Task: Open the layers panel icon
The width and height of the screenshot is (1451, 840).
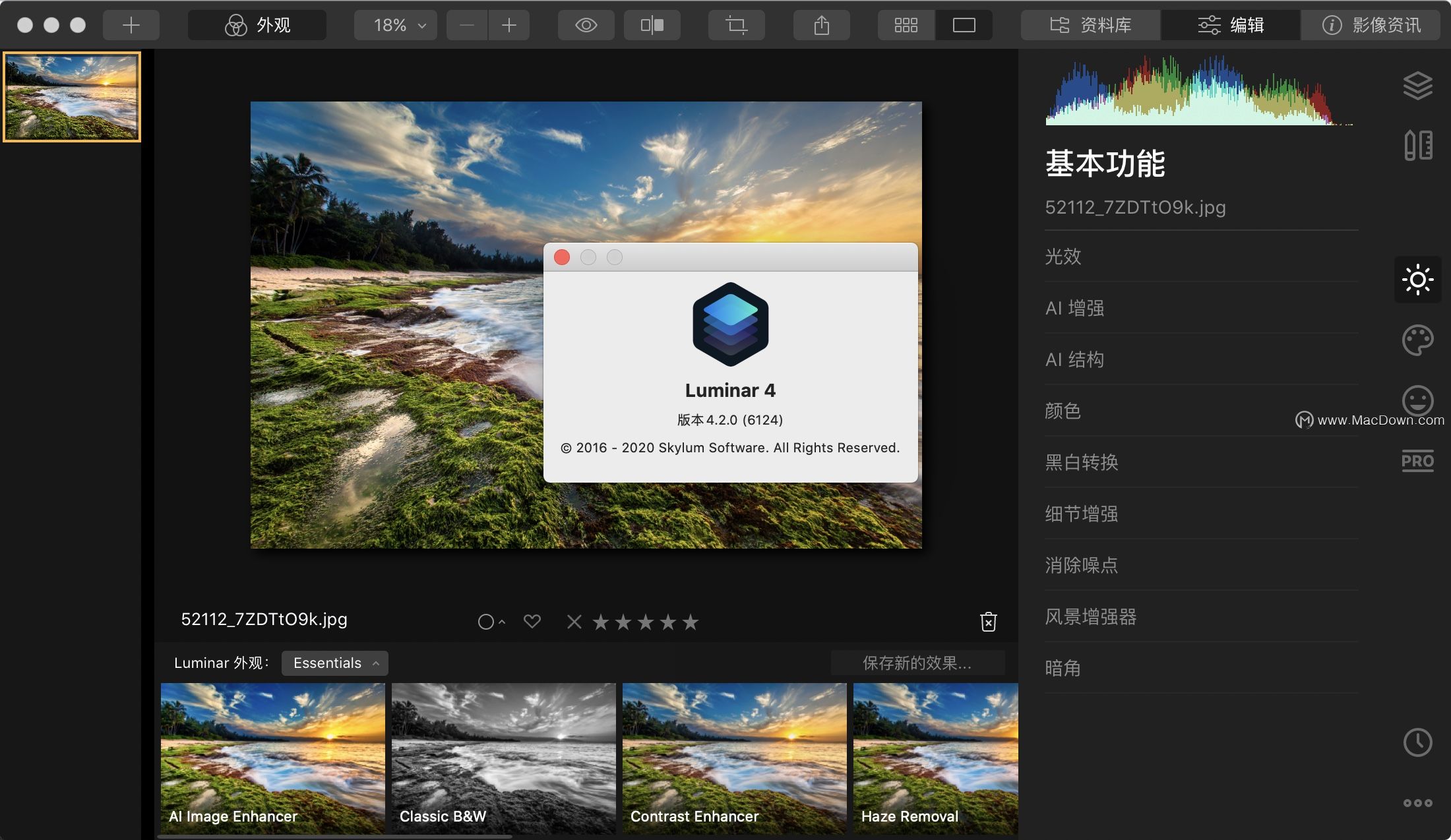Action: pyautogui.click(x=1417, y=86)
